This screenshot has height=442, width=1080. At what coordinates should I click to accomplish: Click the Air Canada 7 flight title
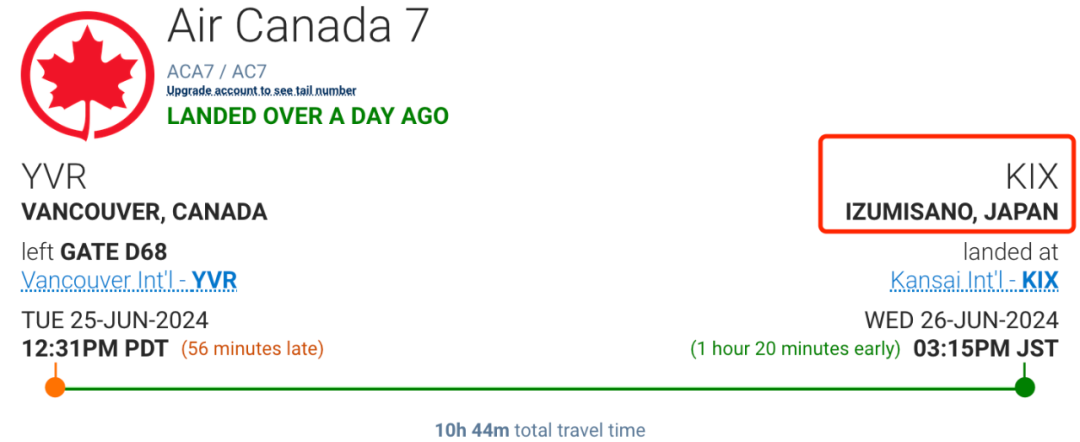click(x=298, y=28)
